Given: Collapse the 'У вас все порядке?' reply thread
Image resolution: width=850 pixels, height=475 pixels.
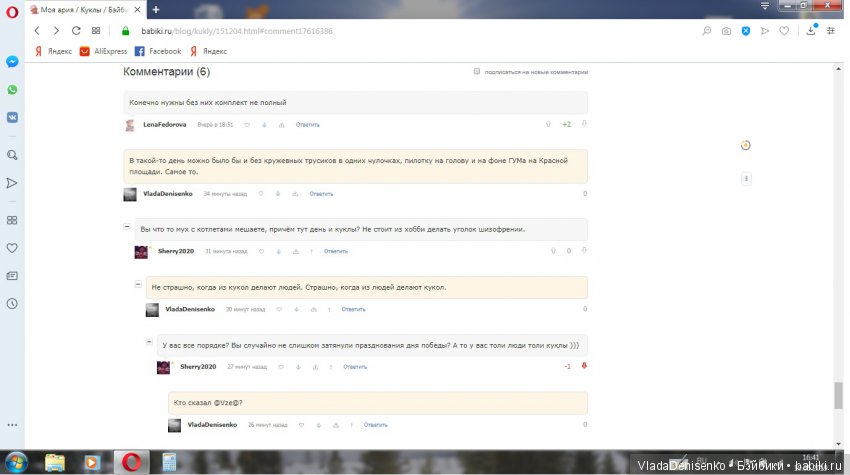Looking at the screenshot, I should (149, 344).
